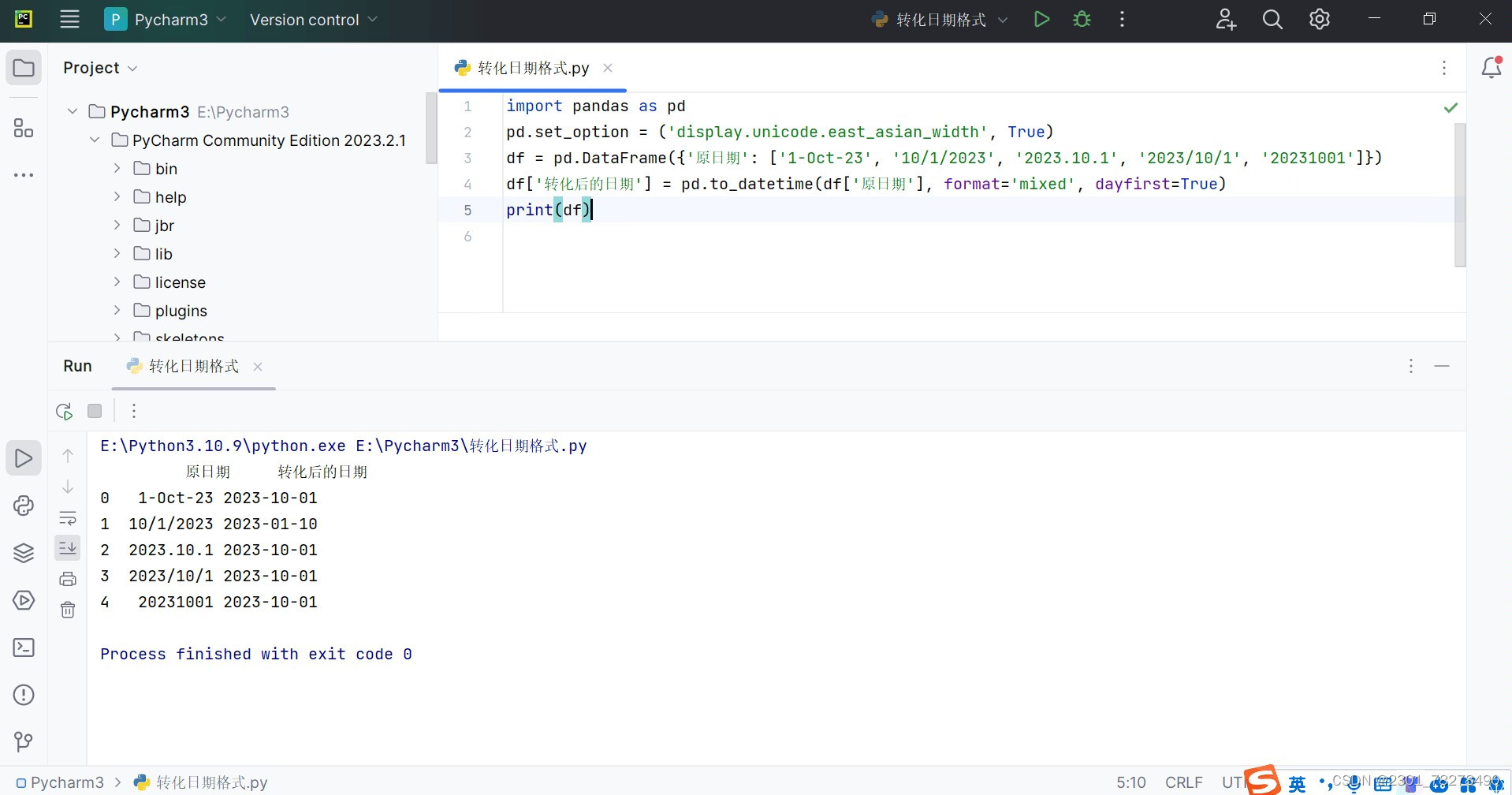Screen dimensions: 1512x795
Task: Toggle soft-wrap in the console
Action: pyautogui.click(x=68, y=517)
